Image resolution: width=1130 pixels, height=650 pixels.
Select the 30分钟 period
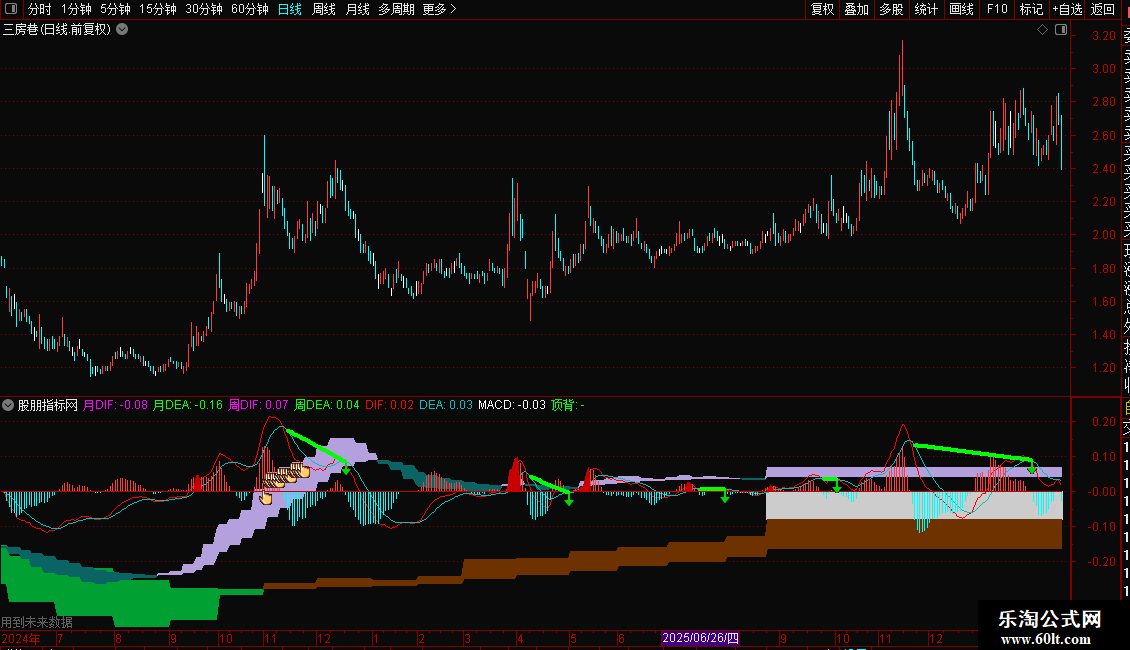pos(204,9)
